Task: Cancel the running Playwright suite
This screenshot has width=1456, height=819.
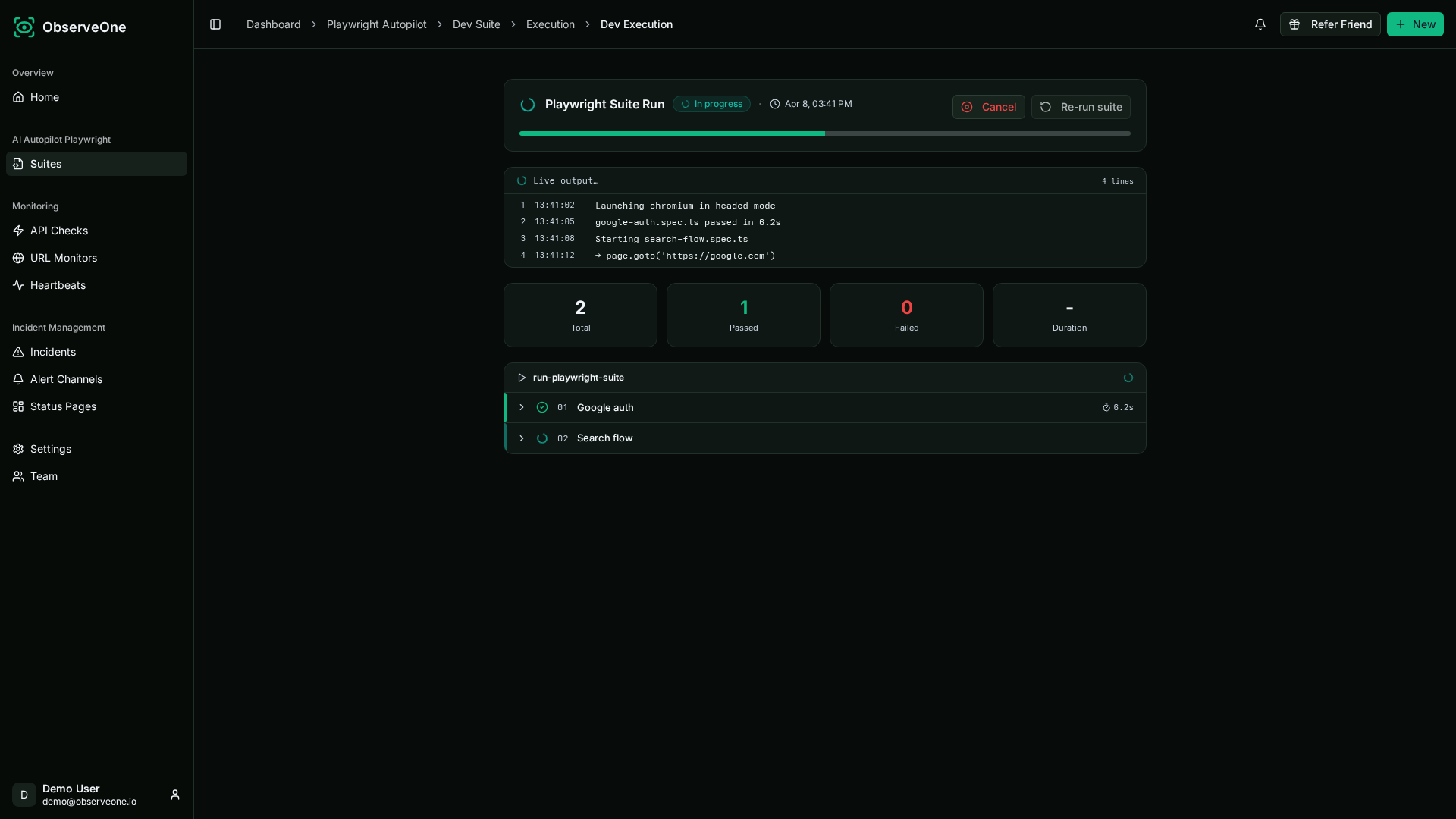Action: (x=989, y=107)
